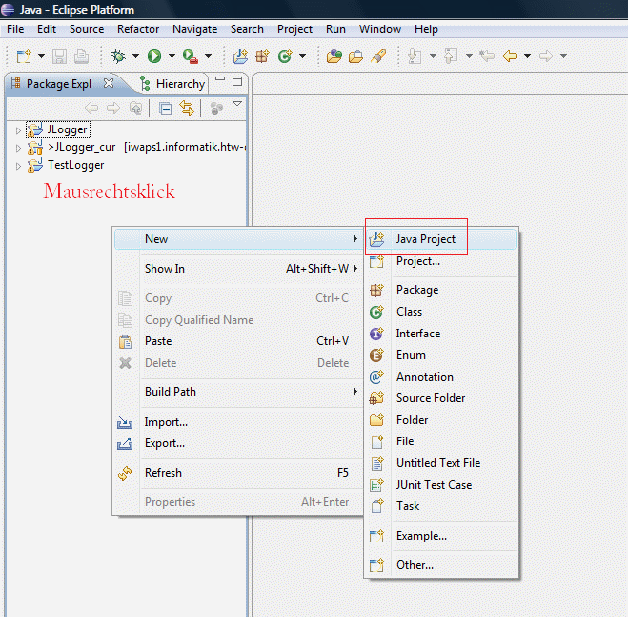Click the Print toolbar icon
The height and width of the screenshot is (617, 628).
[81, 56]
